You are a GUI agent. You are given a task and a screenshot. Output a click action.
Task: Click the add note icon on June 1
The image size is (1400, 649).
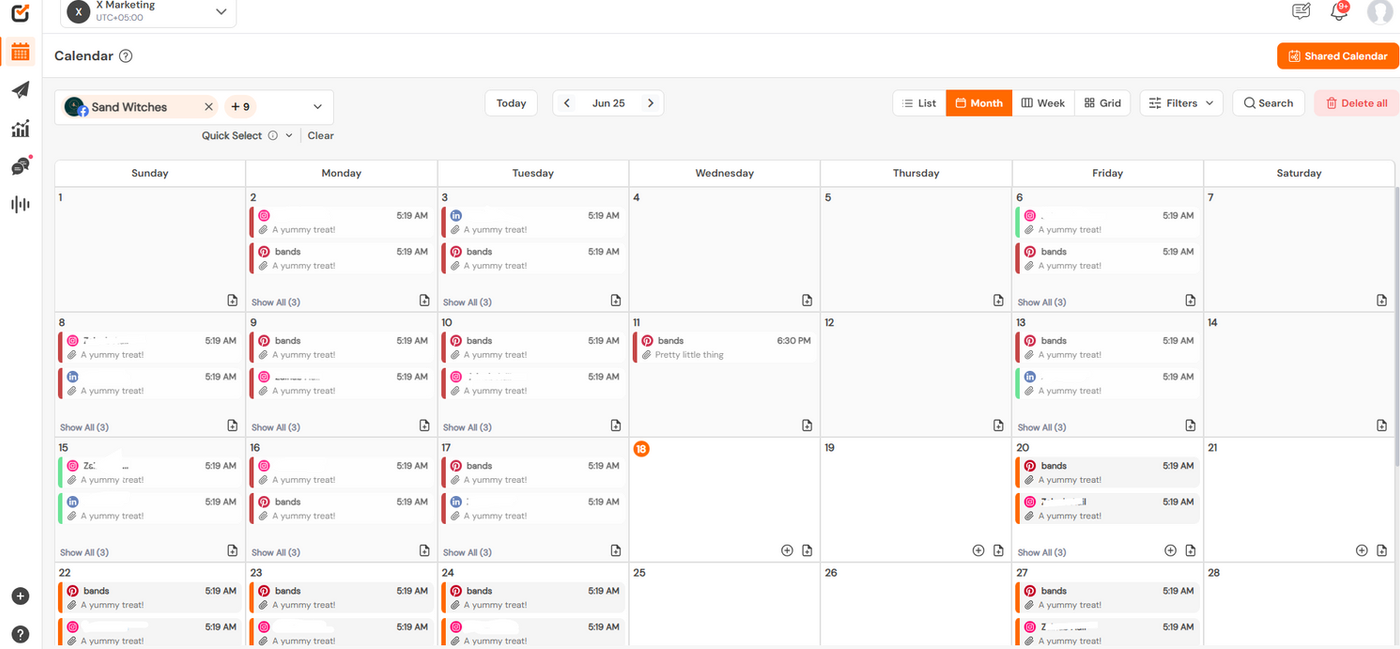232,300
